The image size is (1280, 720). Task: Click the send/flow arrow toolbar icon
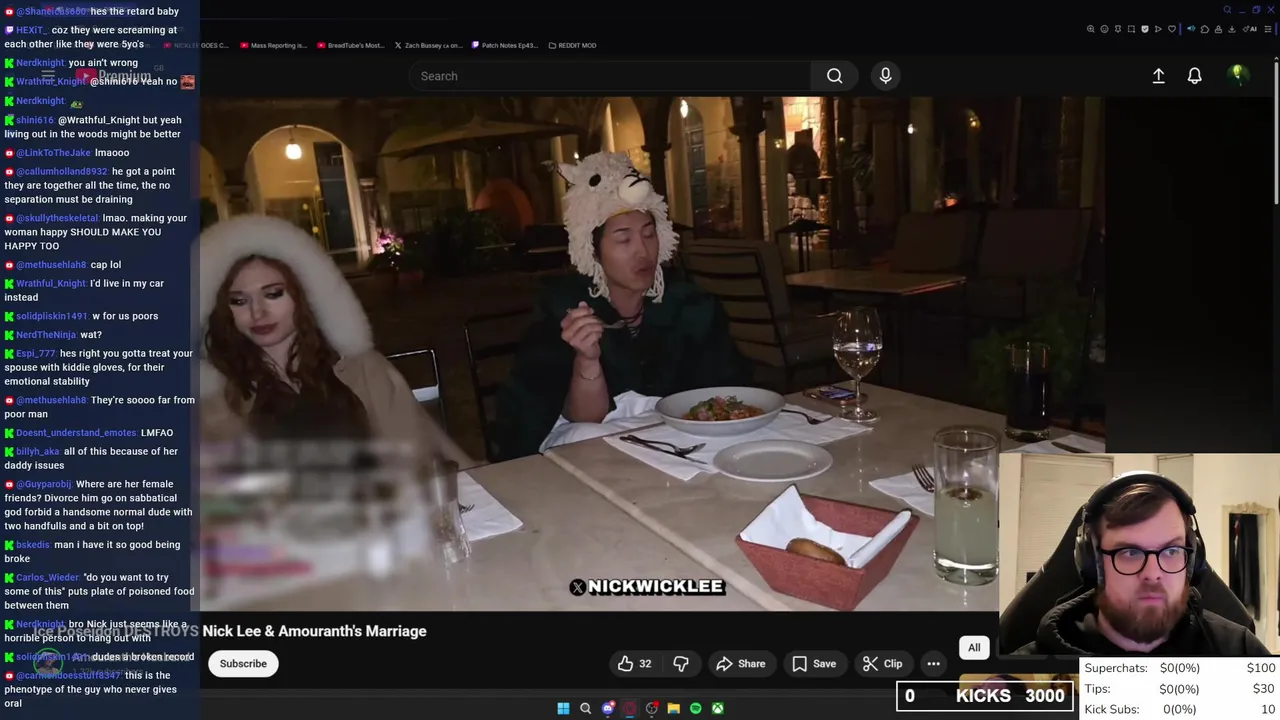click(1158, 29)
